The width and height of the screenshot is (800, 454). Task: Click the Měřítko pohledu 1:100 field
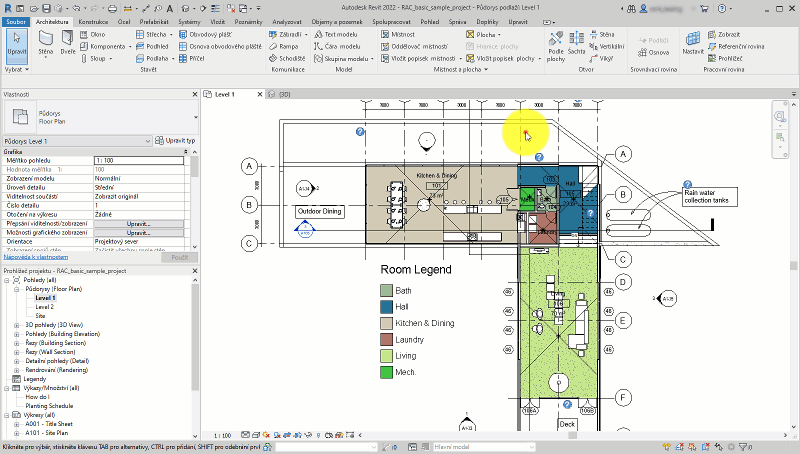139,161
